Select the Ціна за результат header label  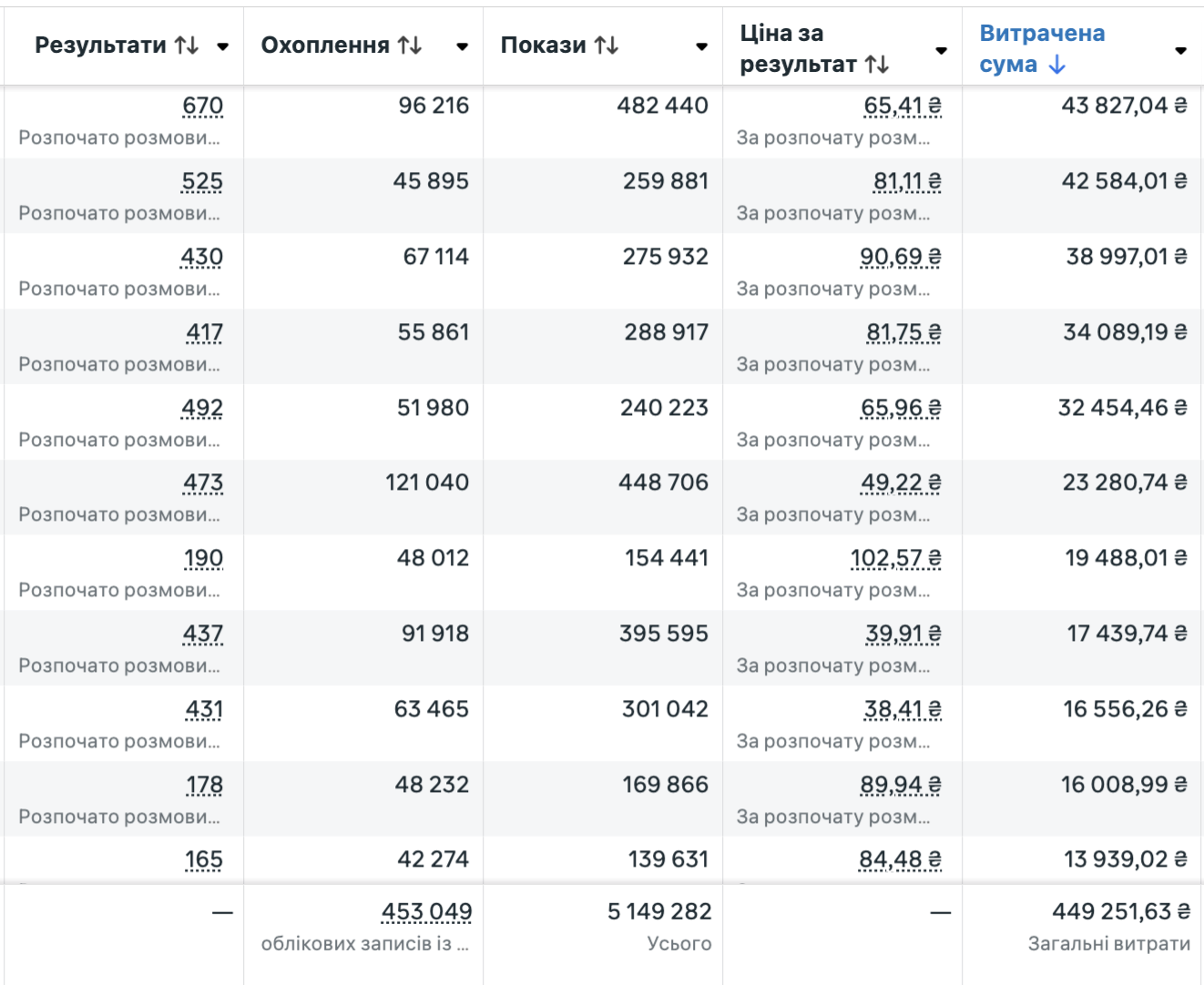(799, 49)
